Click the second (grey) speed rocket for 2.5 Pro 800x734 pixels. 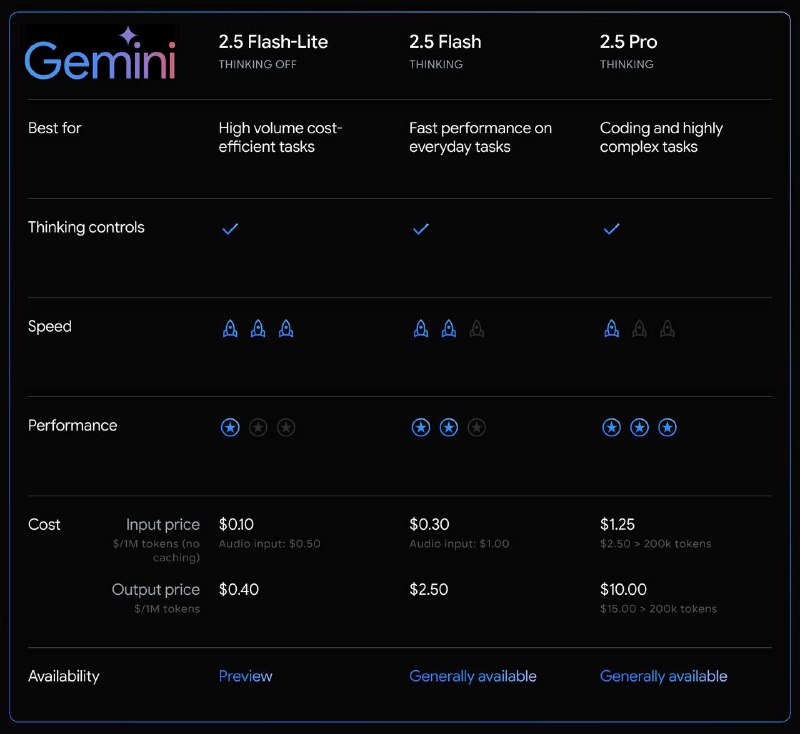(639, 328)
